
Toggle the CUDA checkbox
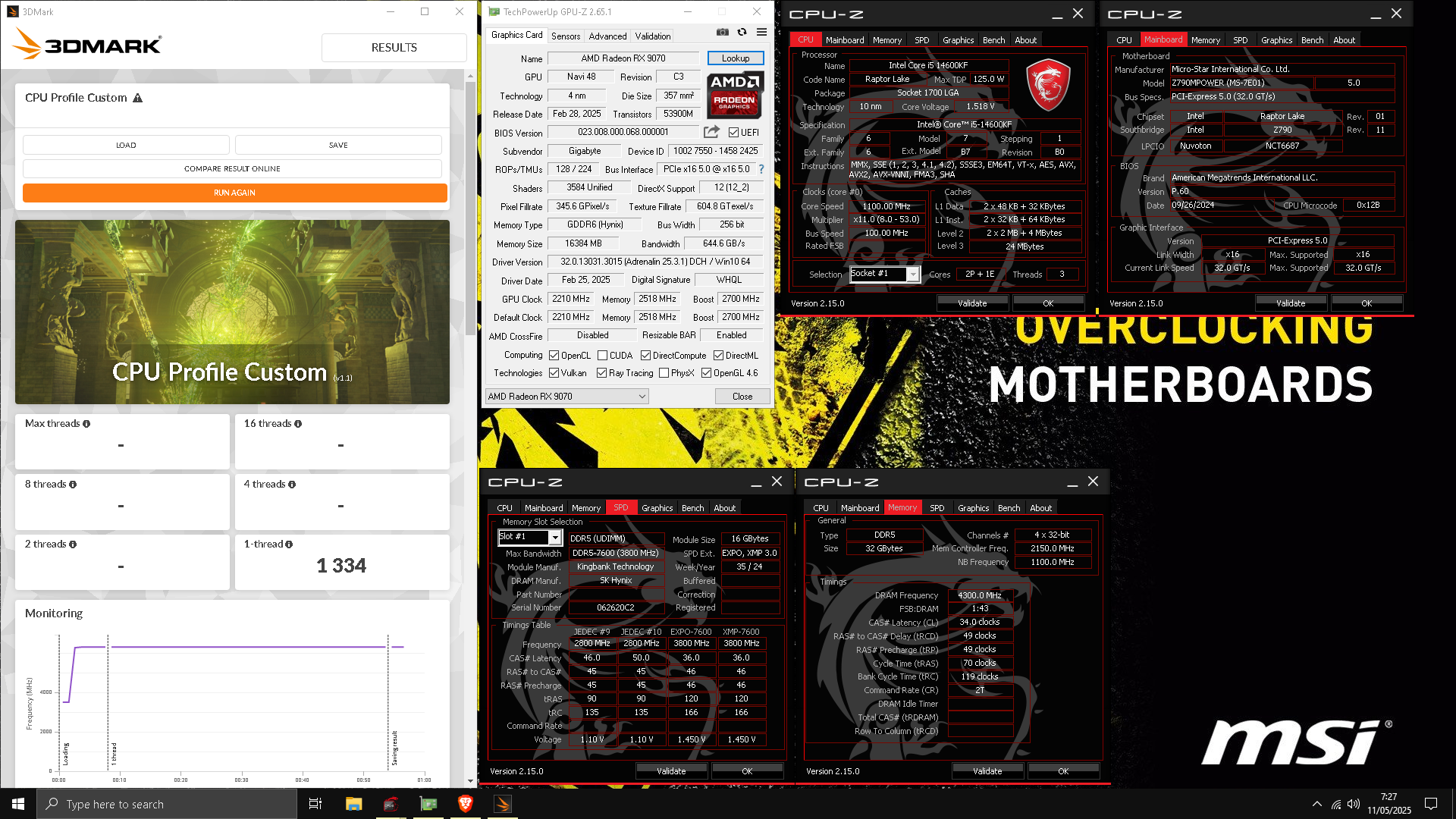point(603,356)
